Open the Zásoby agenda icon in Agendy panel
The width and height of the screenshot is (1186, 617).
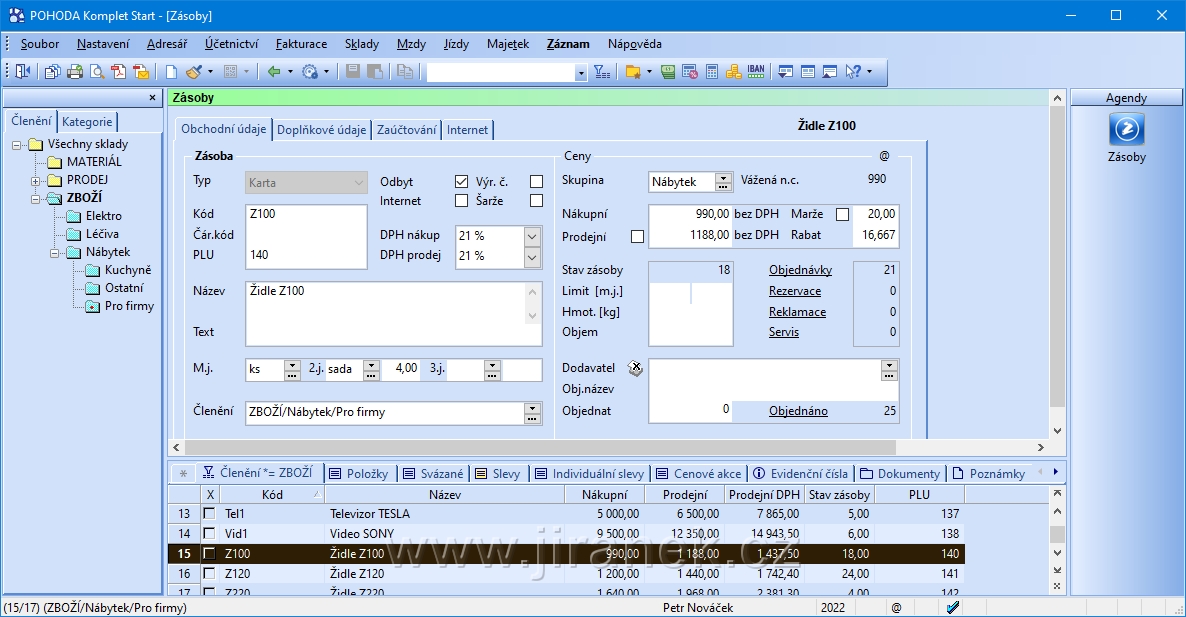(1126, 130)
